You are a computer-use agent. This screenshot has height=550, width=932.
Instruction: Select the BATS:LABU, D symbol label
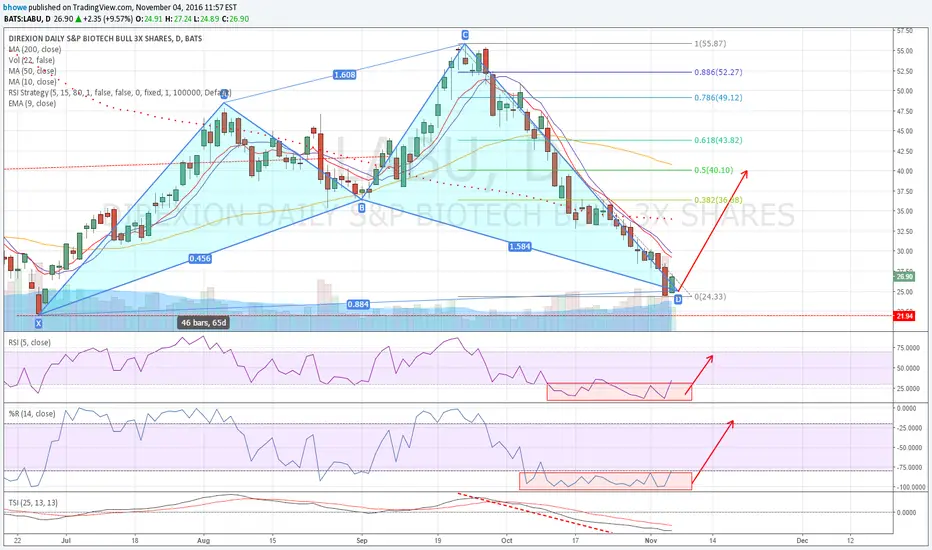(27, 19)
